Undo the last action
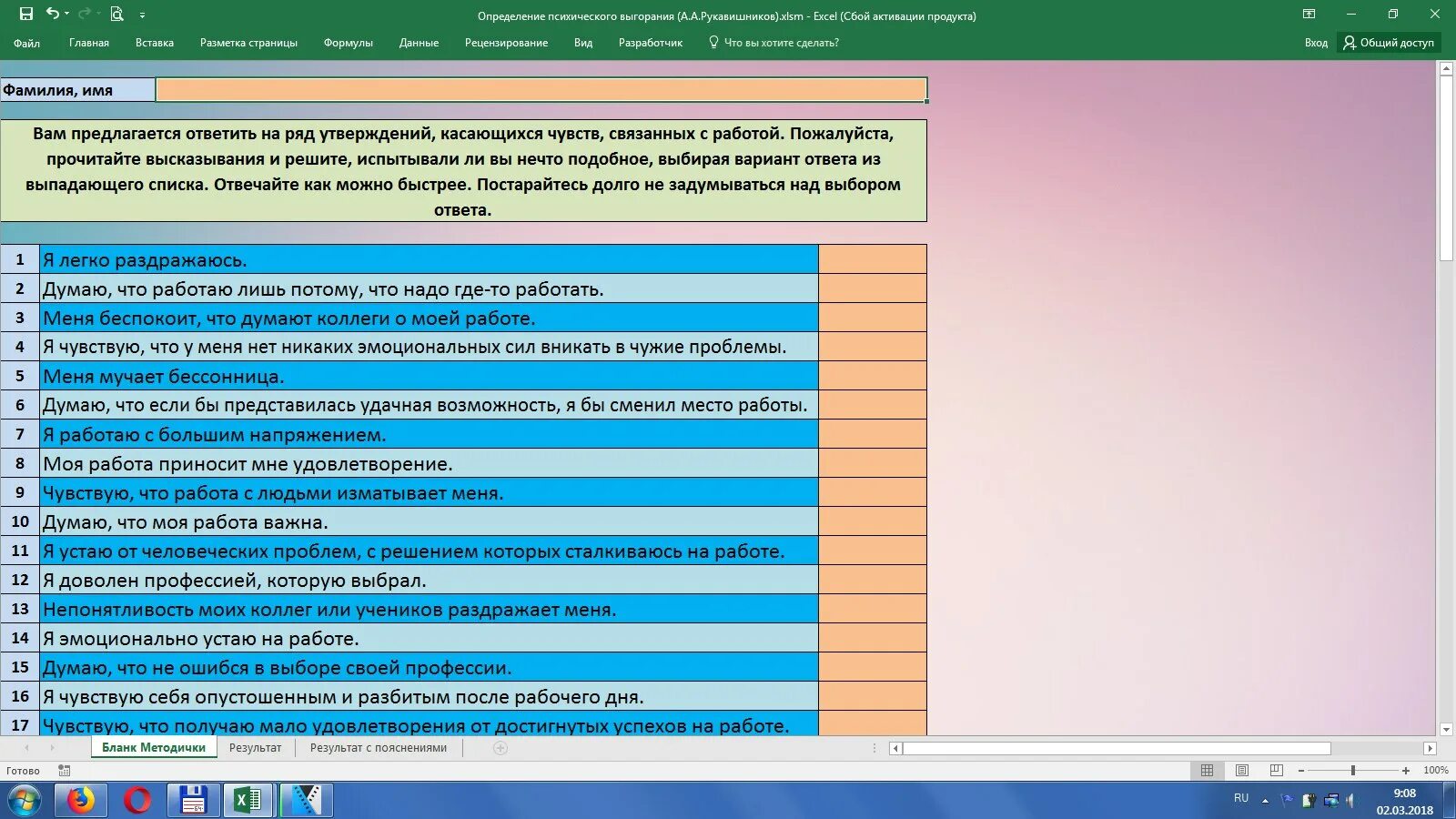1456x819 pixels. pyautogui.click(x=52, y=14)
